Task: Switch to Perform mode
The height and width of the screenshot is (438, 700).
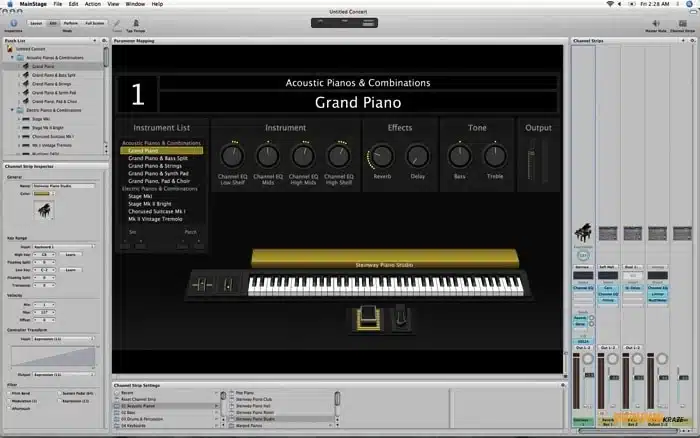Action: (x=71, y=20)
